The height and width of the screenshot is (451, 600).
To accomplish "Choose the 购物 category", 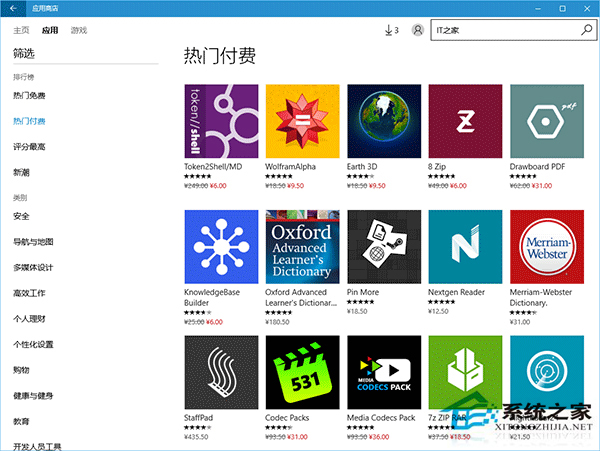I will point(21,370).
